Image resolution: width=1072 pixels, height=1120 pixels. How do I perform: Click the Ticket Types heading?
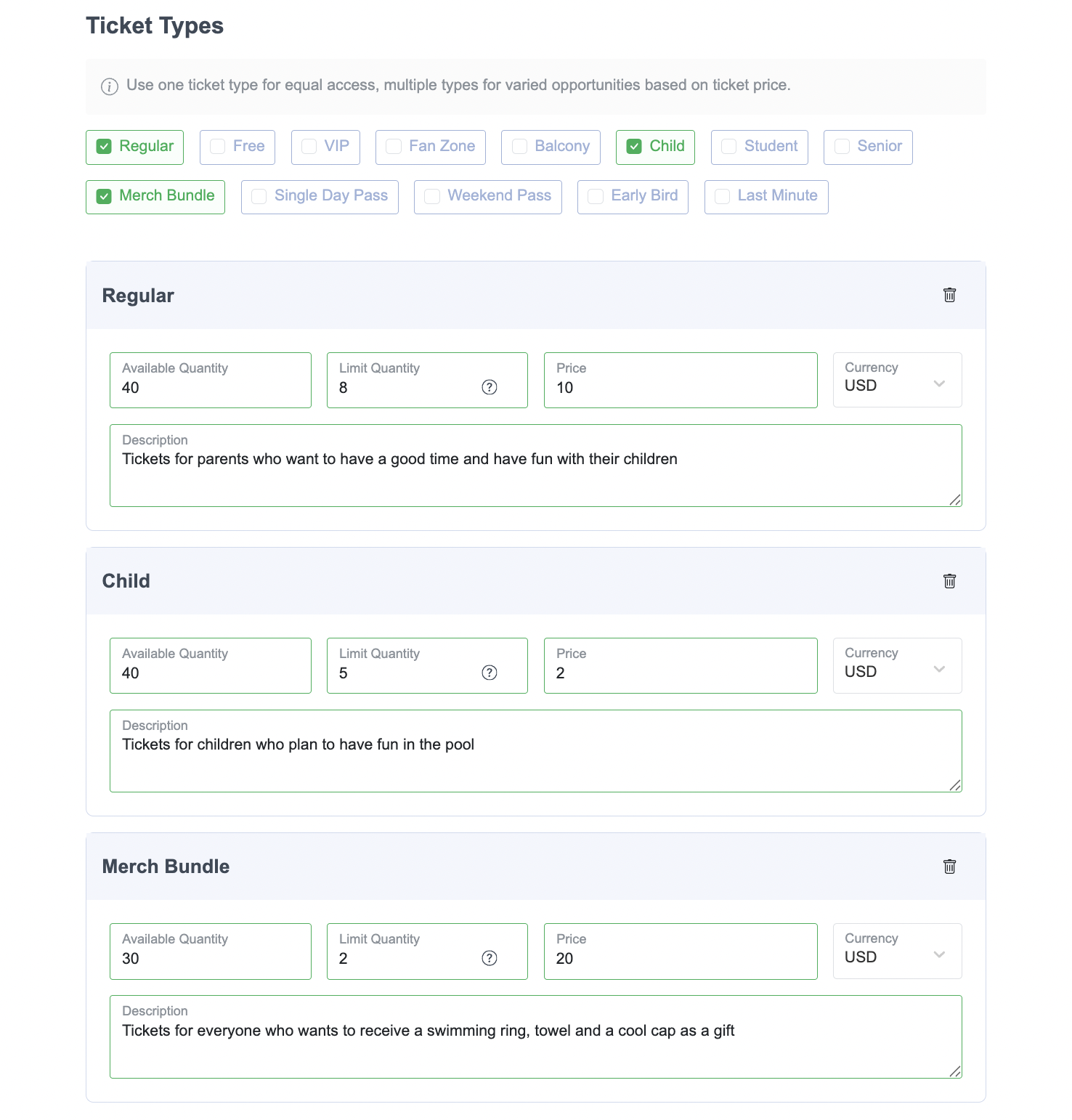[x=155, y=26]
